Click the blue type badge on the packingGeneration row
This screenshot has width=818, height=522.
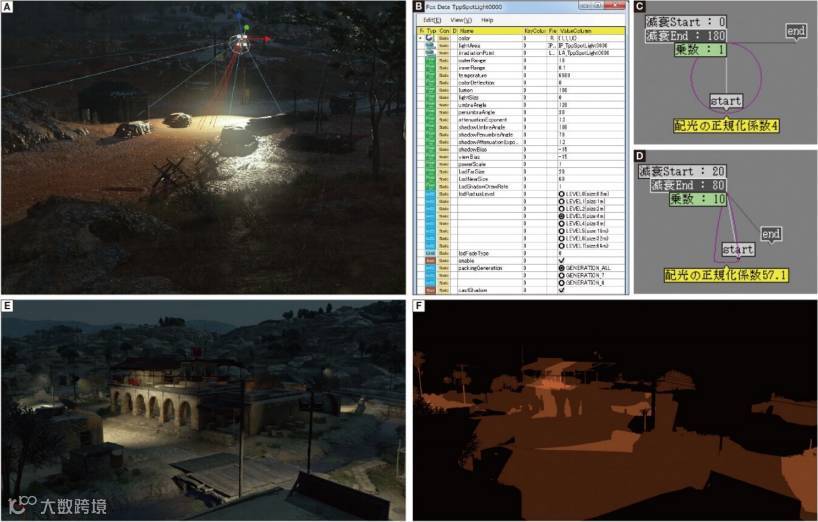pos(430,268)
